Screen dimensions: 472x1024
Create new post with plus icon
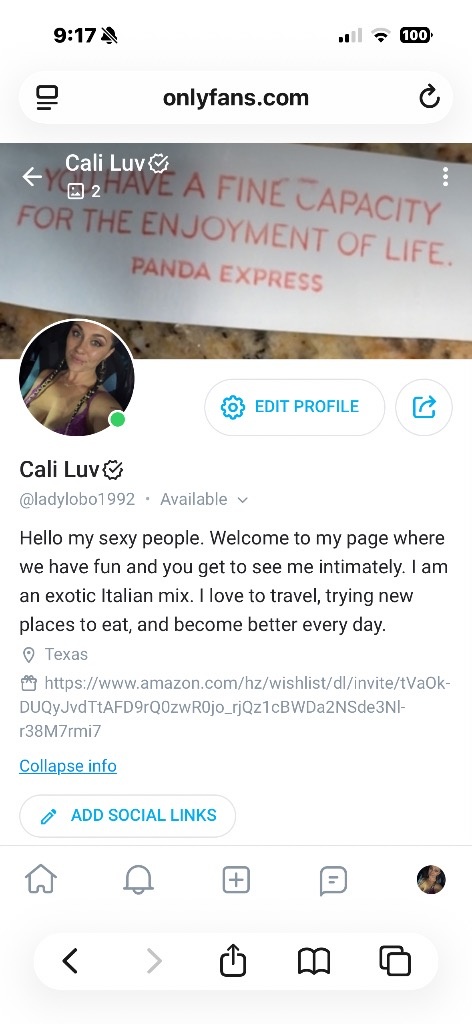[x=236, y=880]
